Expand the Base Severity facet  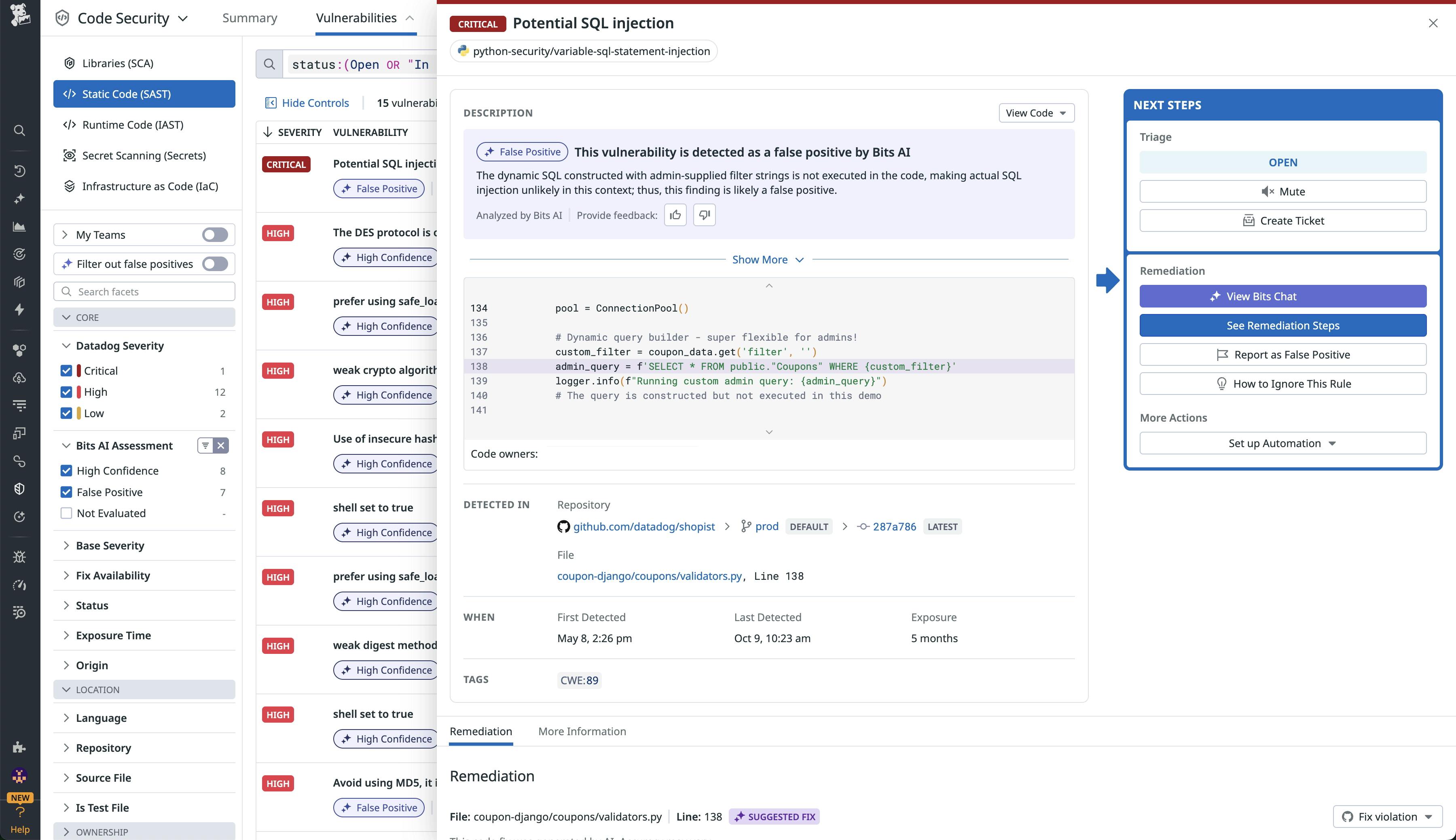(110, 545)
